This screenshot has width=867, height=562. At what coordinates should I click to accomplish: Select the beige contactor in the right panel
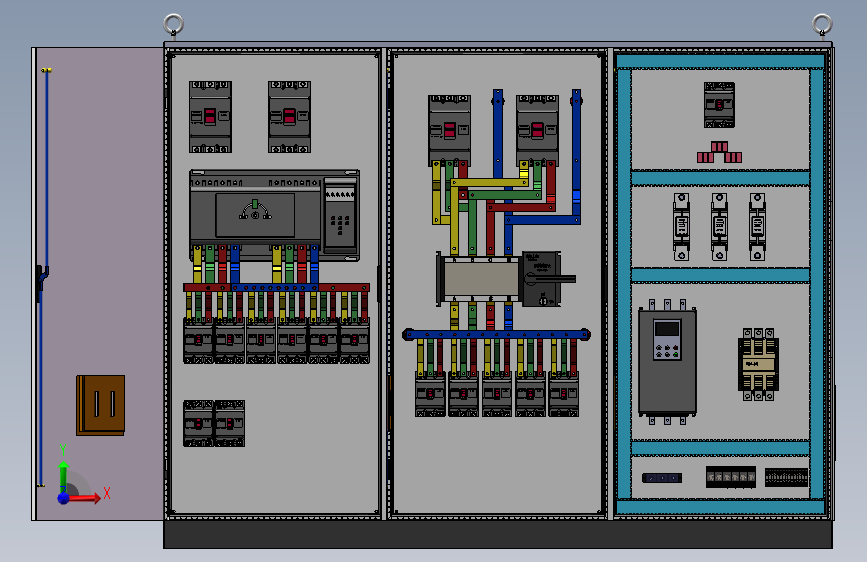(x=759, y=364)
